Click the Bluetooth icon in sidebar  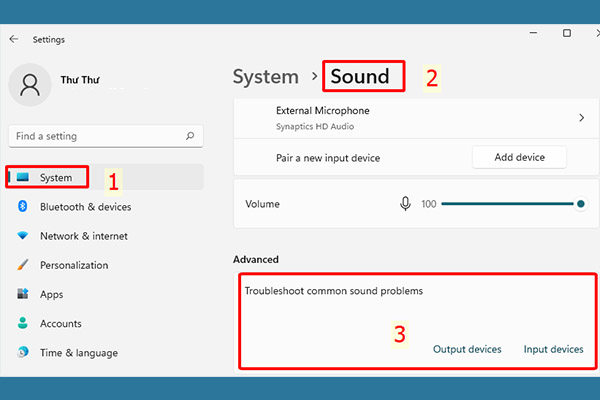pos(23,206)
